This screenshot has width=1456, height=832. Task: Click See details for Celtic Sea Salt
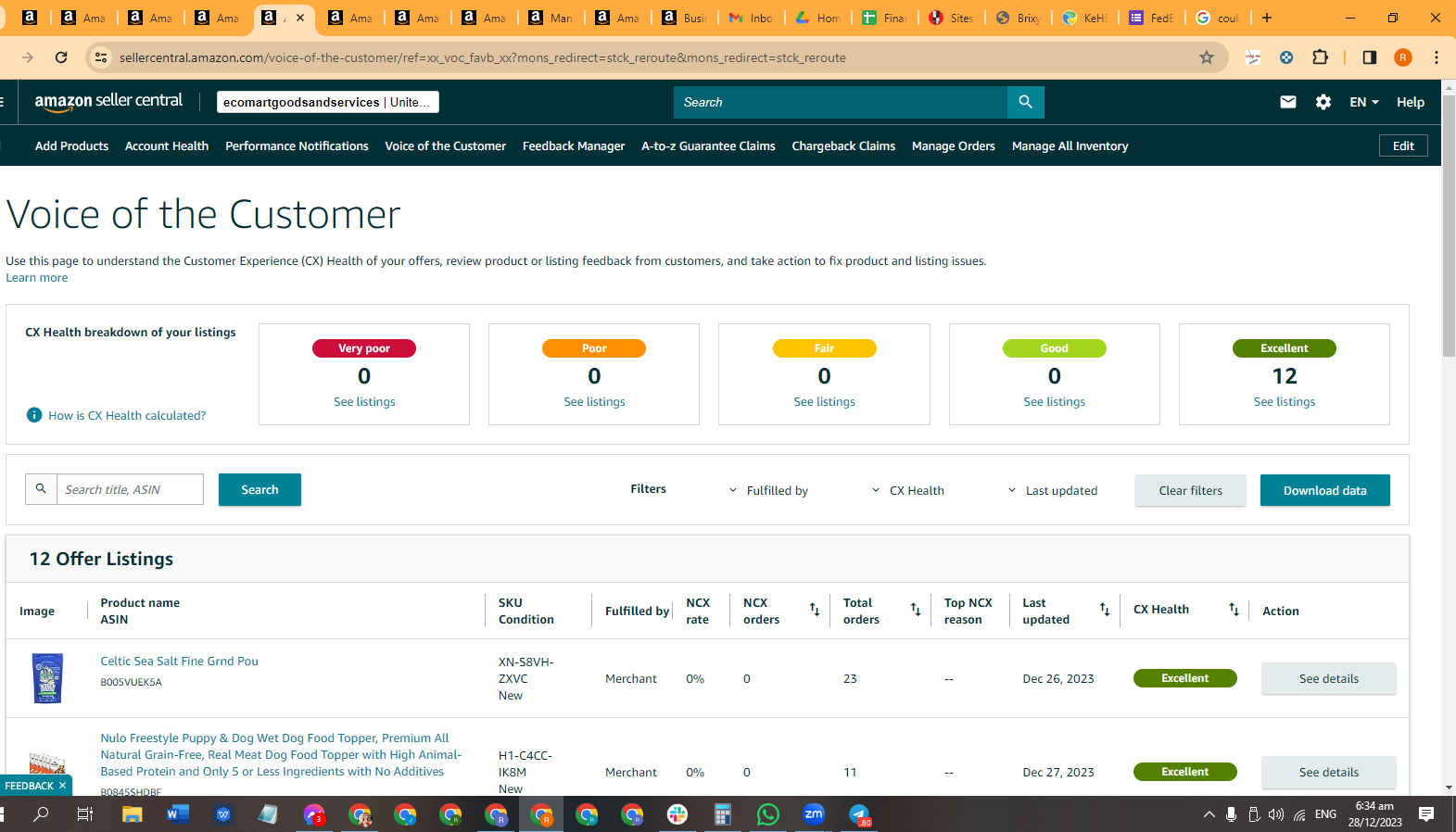[x=1328, y=678]
